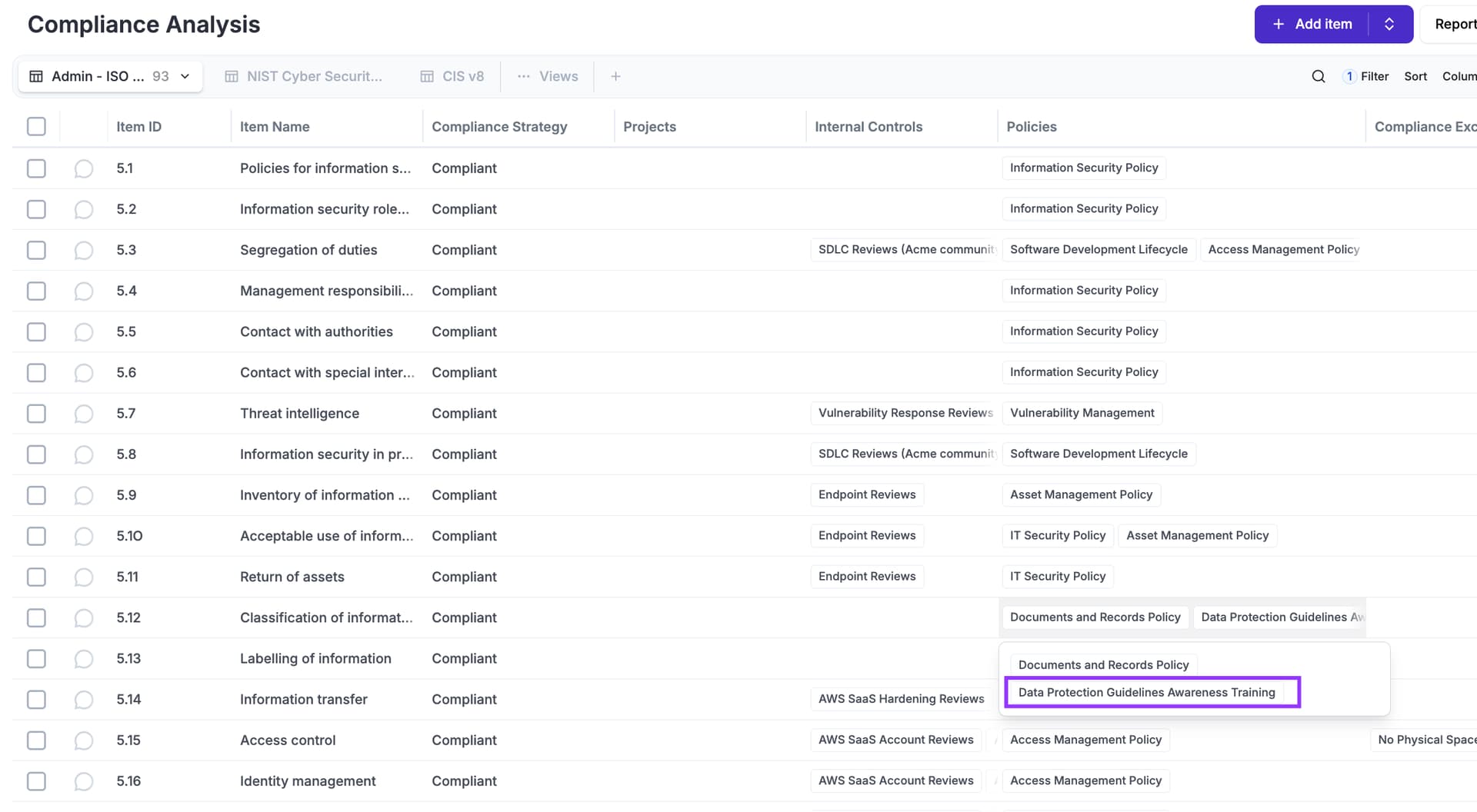Click the Sort button
Viewport: 1477px width, 812px height.
tap(1415, 76)
